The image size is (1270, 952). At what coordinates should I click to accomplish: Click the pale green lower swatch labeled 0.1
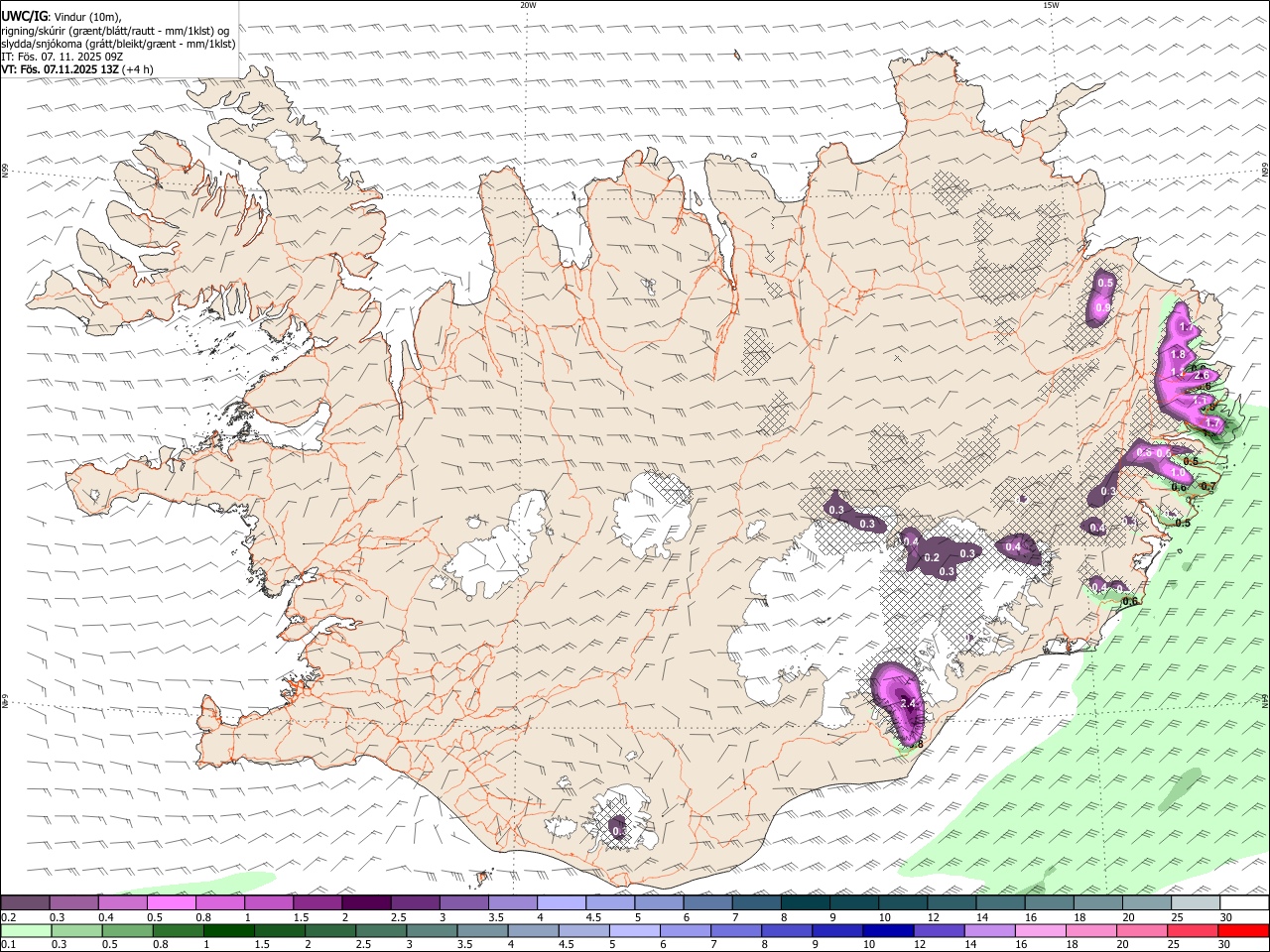pyautogui.click(x=26, y=930)
